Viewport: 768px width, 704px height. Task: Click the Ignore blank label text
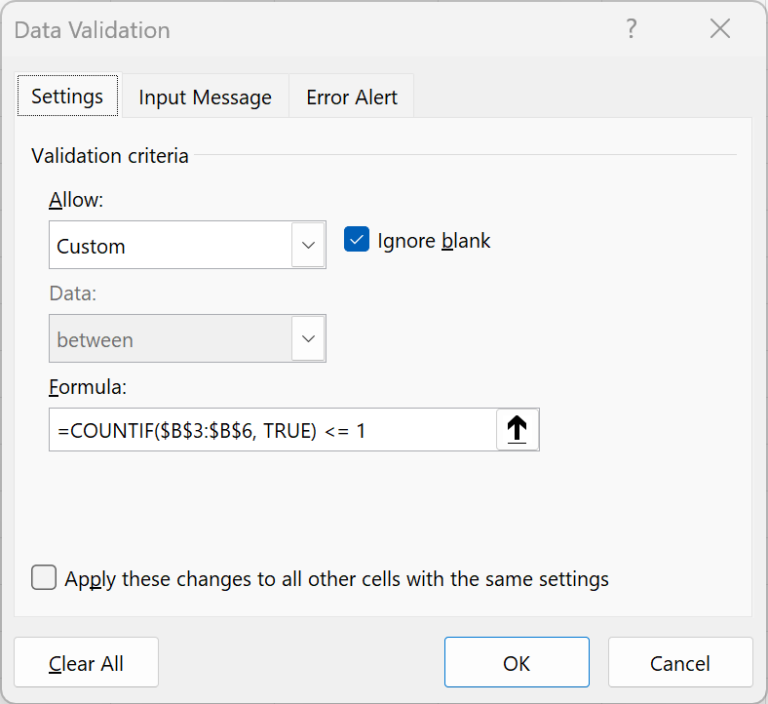[x=434, y=241]
